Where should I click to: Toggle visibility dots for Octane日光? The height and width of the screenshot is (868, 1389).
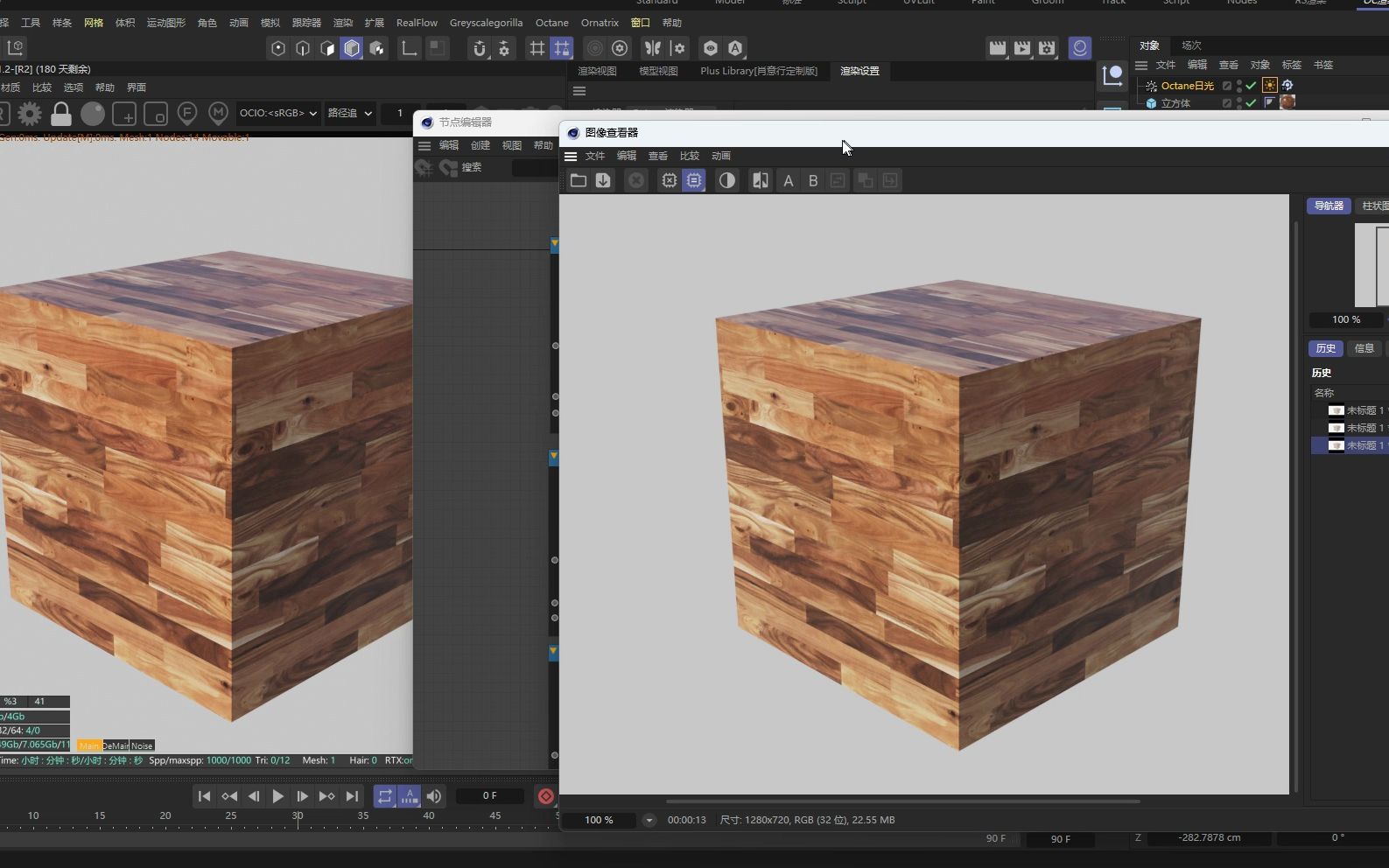1239,86
